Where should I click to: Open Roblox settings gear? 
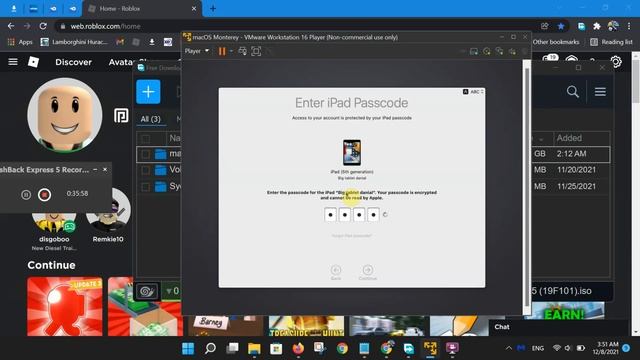[x=616, y=62]
